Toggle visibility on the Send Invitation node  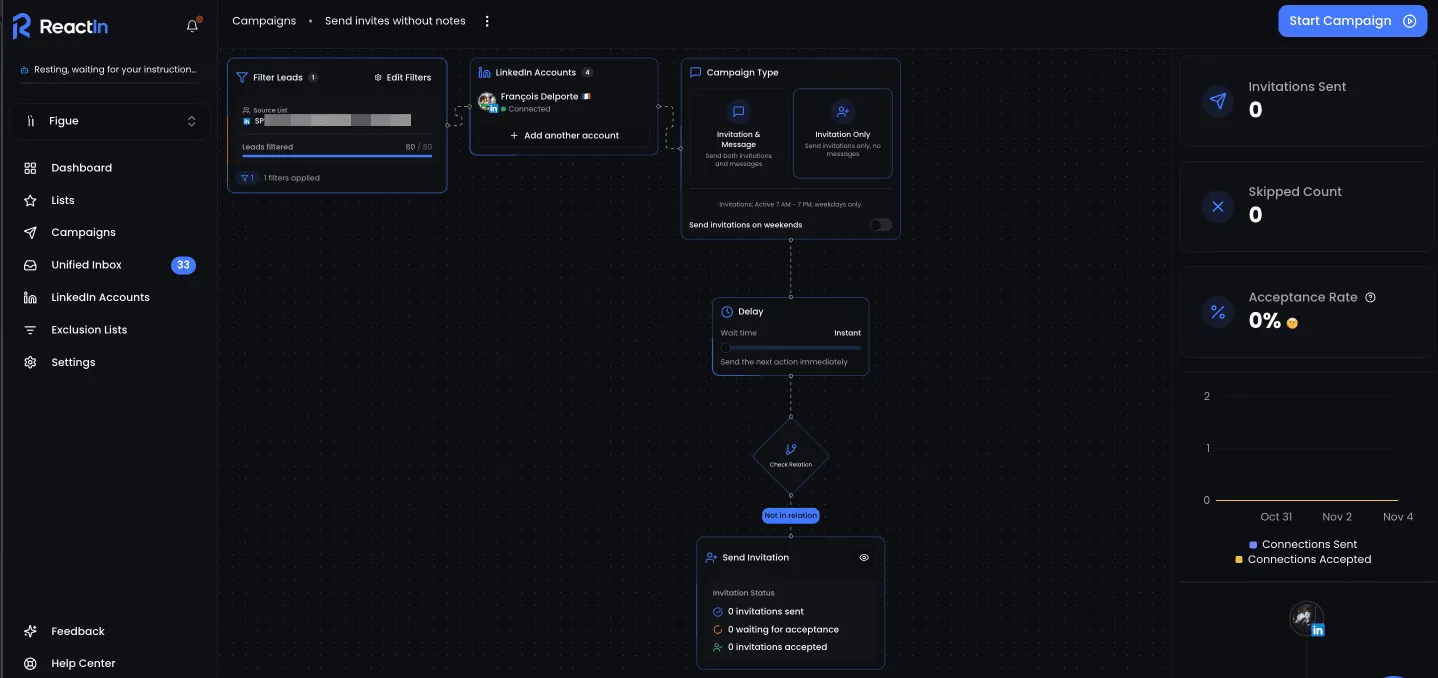(864, 557)
